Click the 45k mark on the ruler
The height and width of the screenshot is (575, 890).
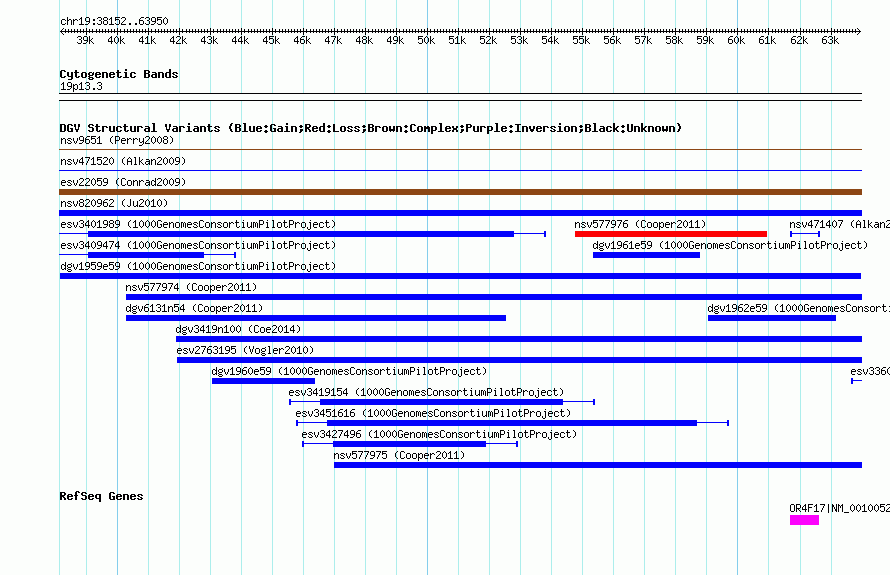pos(271,40)
